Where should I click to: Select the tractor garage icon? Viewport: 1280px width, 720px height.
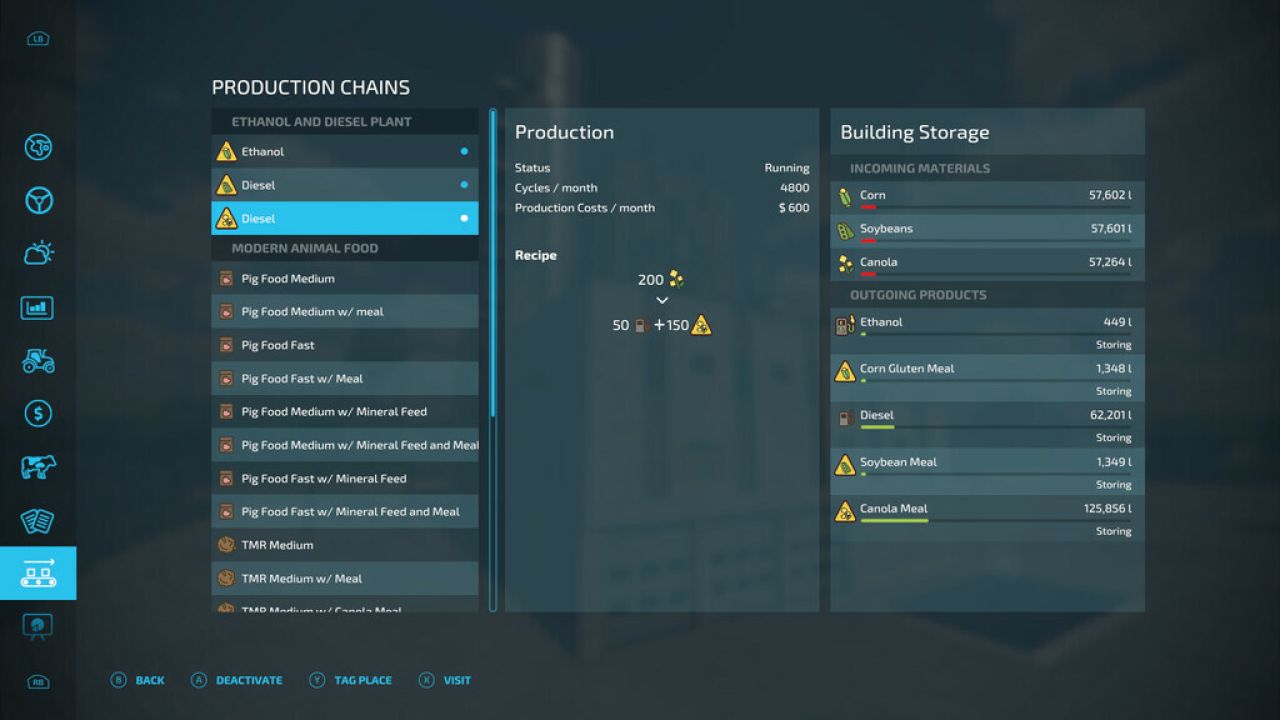pos(38,360)
